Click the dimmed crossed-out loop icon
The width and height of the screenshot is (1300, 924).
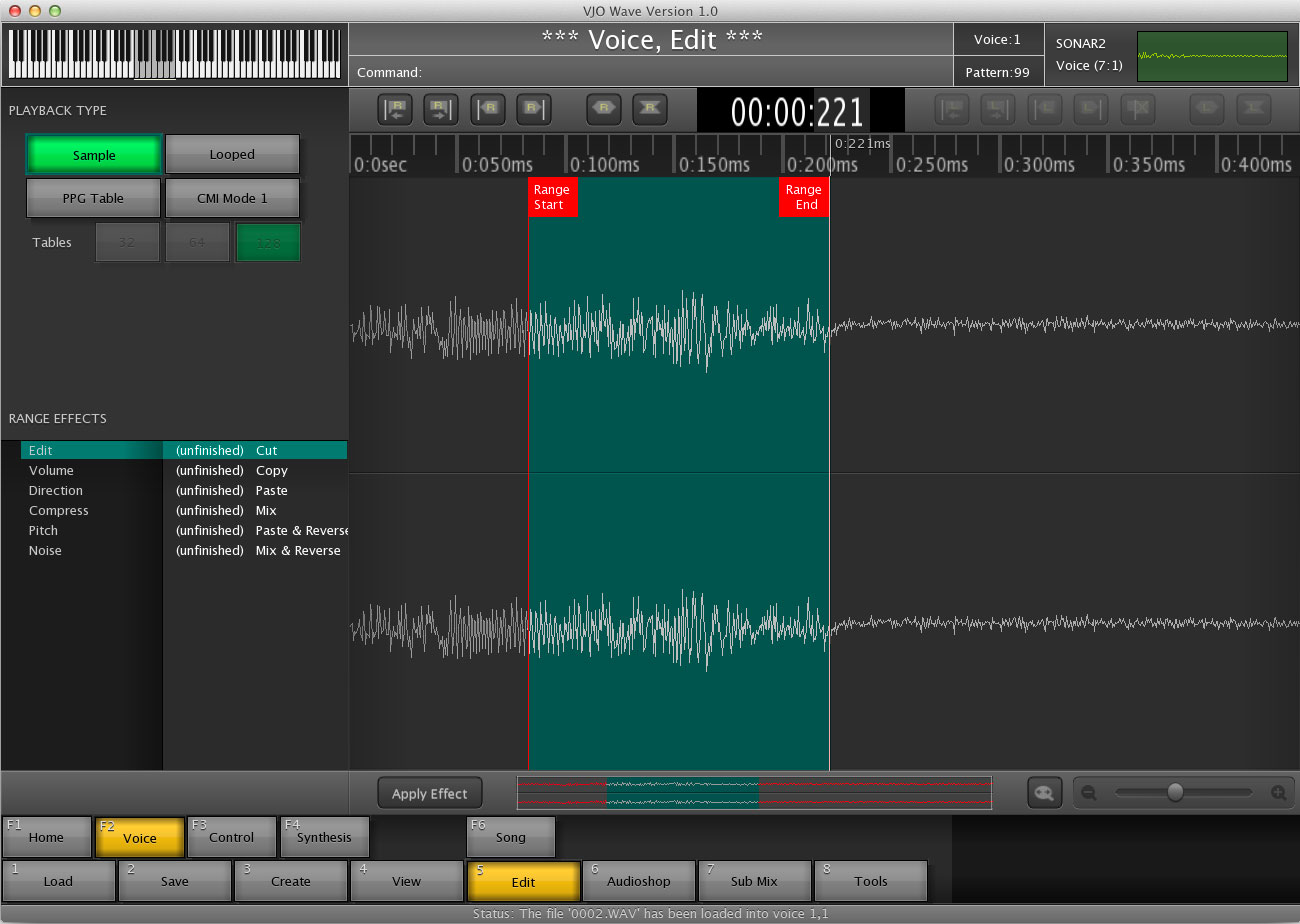[1138, 109]
